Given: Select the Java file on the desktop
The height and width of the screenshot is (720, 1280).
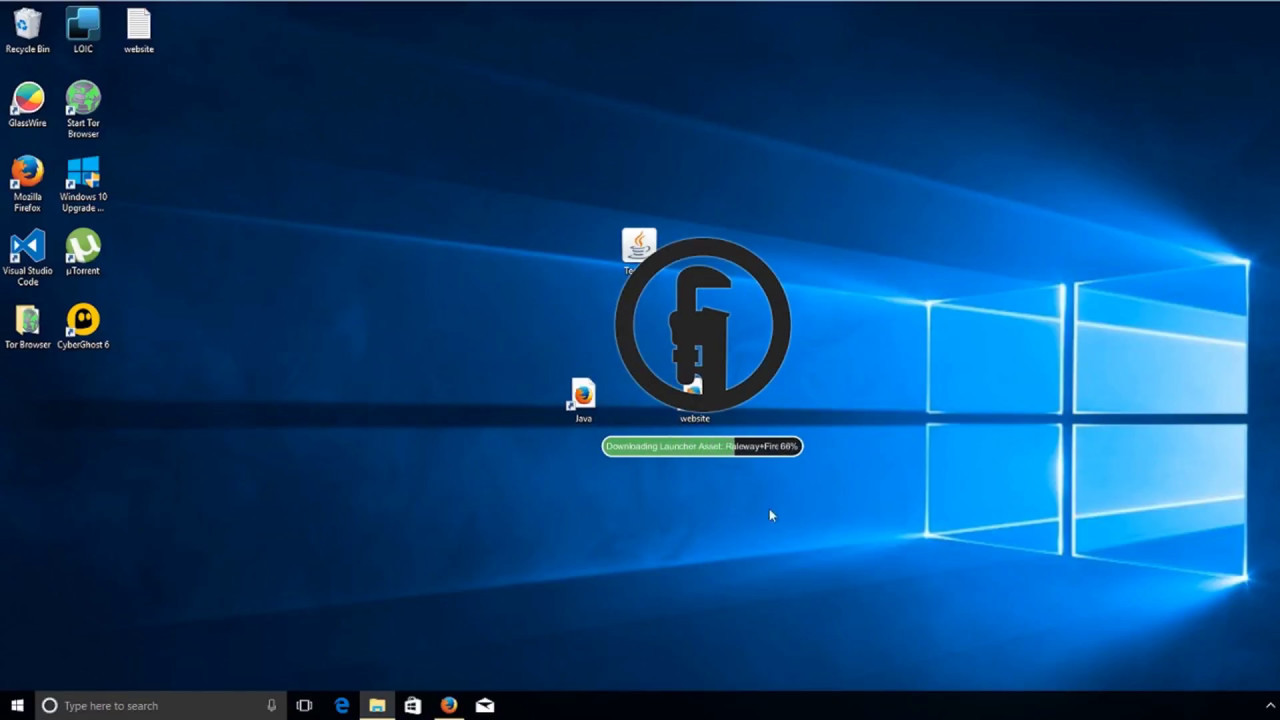Looking at the screenshot, I should click(x=583, y=395).
